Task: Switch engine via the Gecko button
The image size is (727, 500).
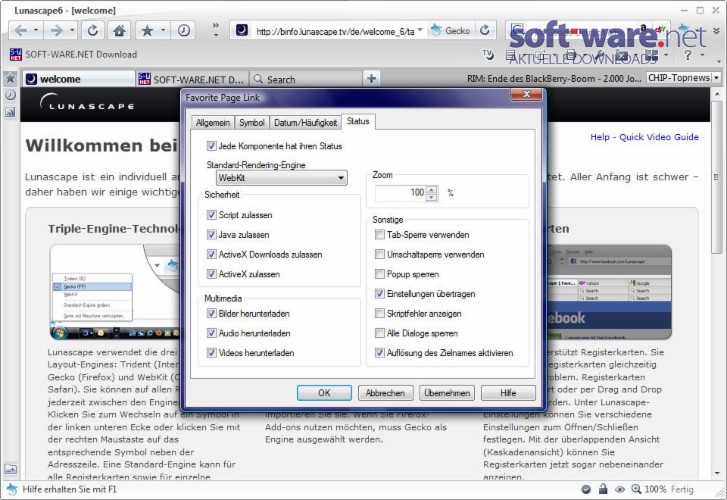Action: click(x=451, y=31)
